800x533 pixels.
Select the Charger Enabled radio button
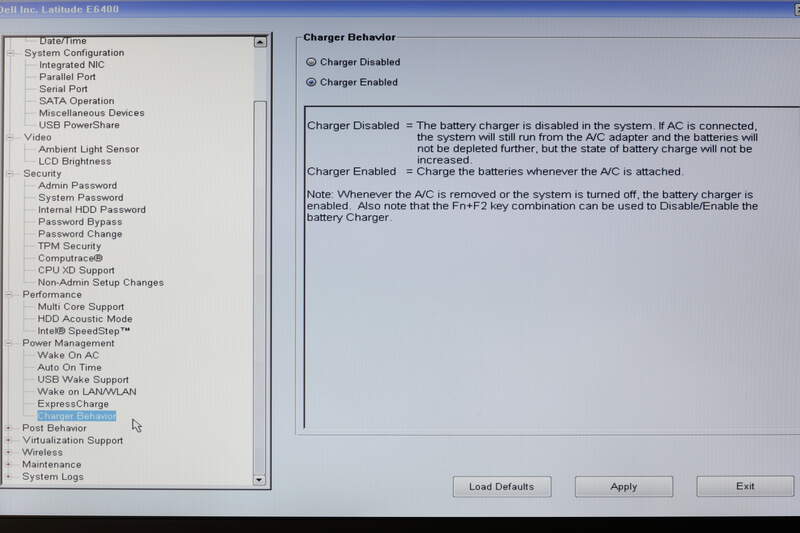[x=311, y=82]
